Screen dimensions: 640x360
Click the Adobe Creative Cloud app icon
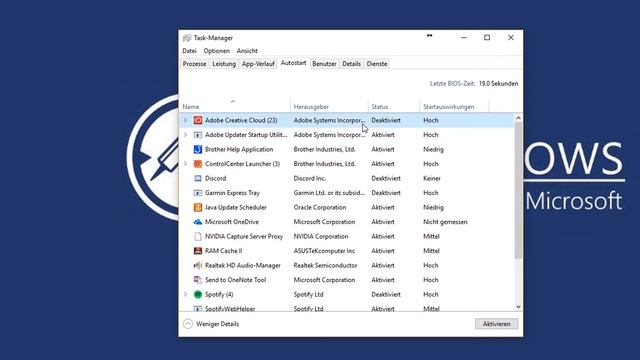pos(198,120)
